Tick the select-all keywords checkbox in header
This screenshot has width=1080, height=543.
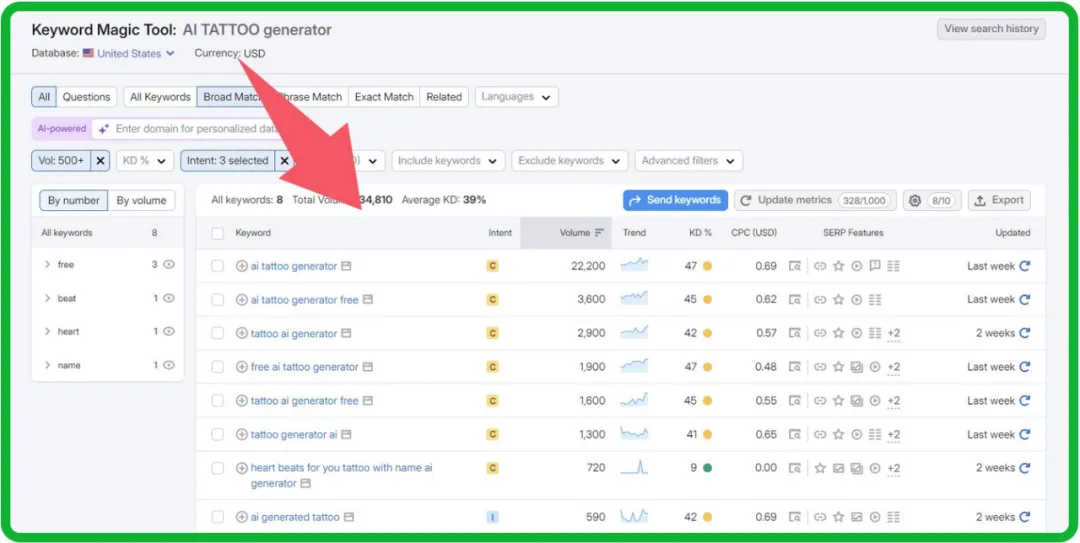pos(218,233)
